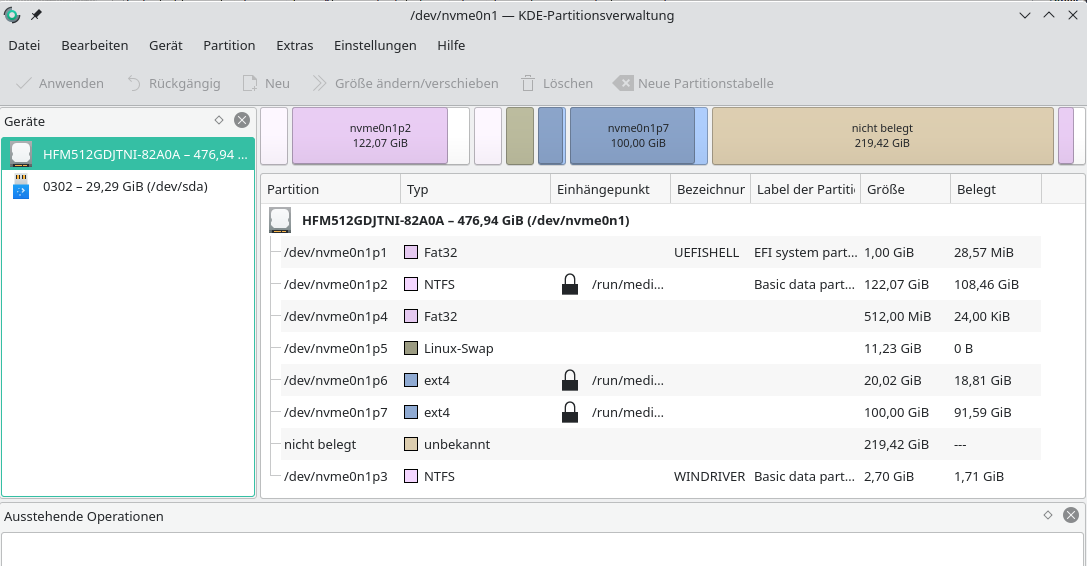Open the Extras menu
The image size is (1087, 566).
[295, 46]
